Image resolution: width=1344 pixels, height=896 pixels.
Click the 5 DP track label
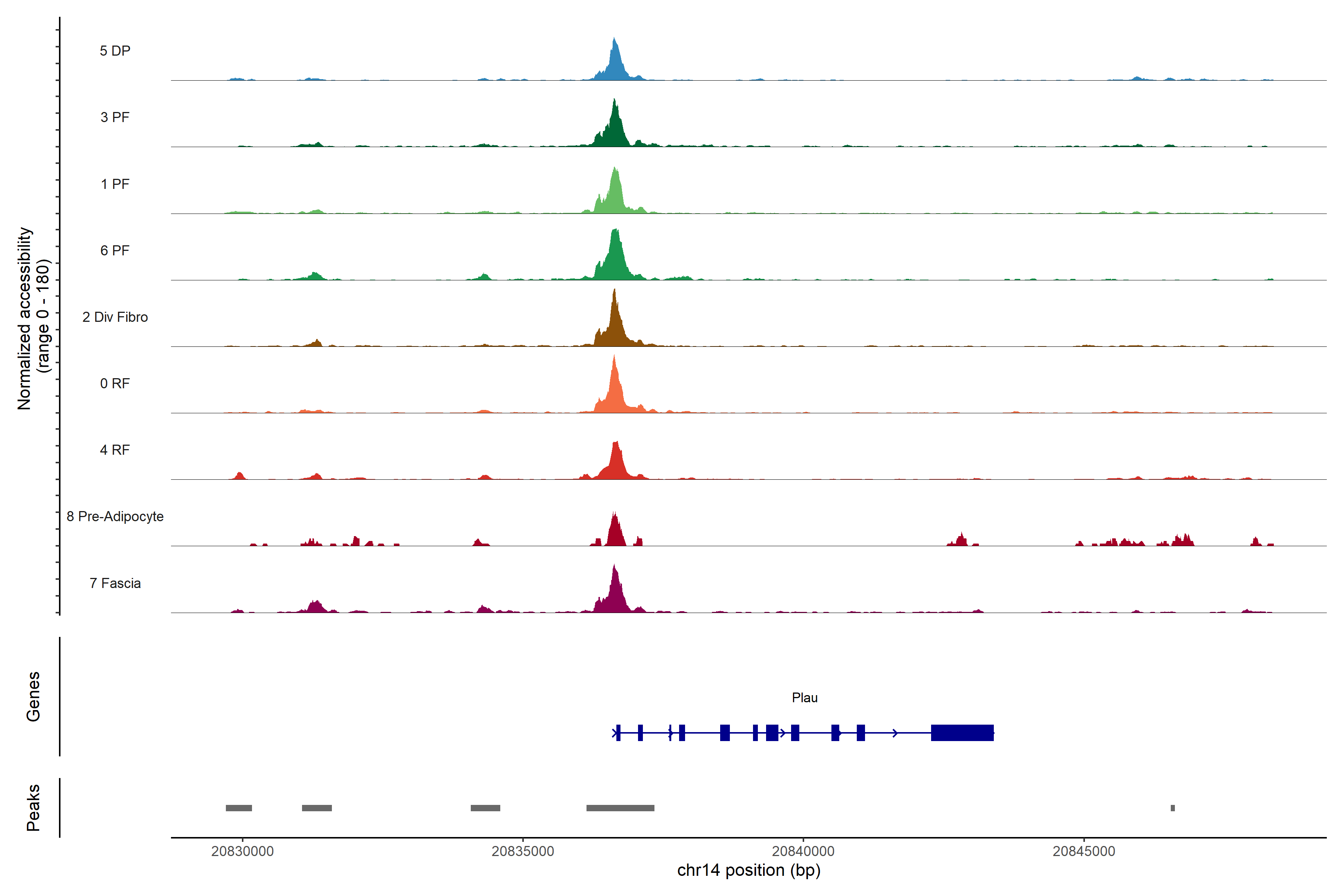click(115, 51)
